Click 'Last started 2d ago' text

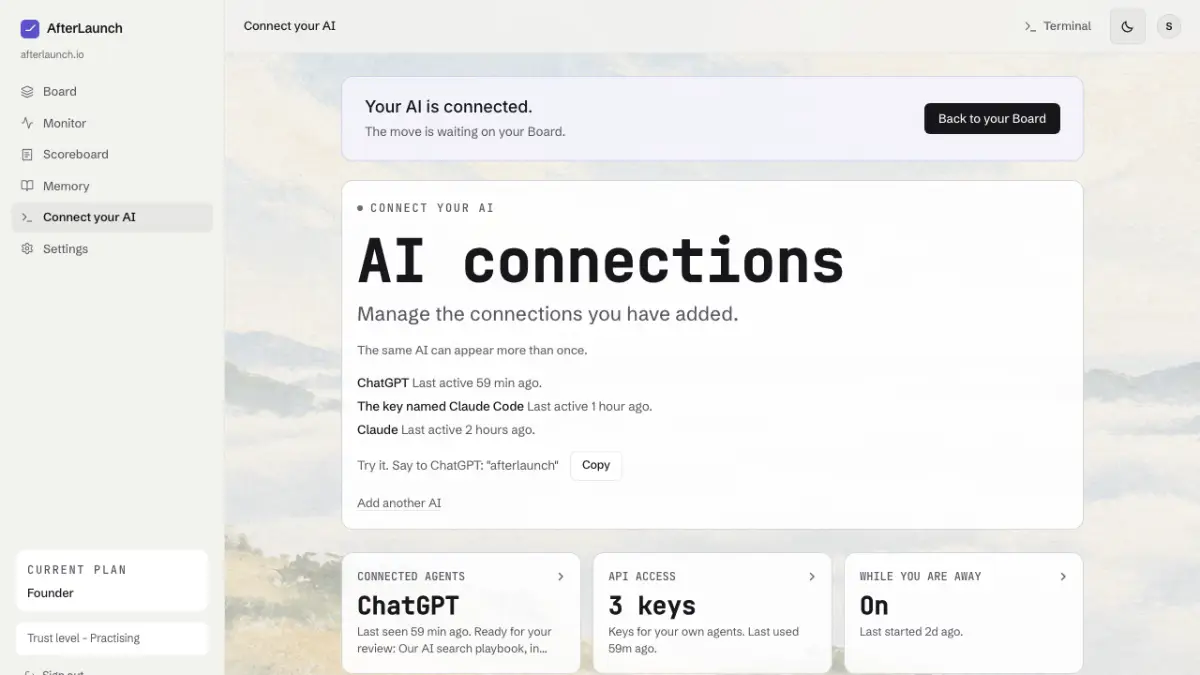pos(911,632)
